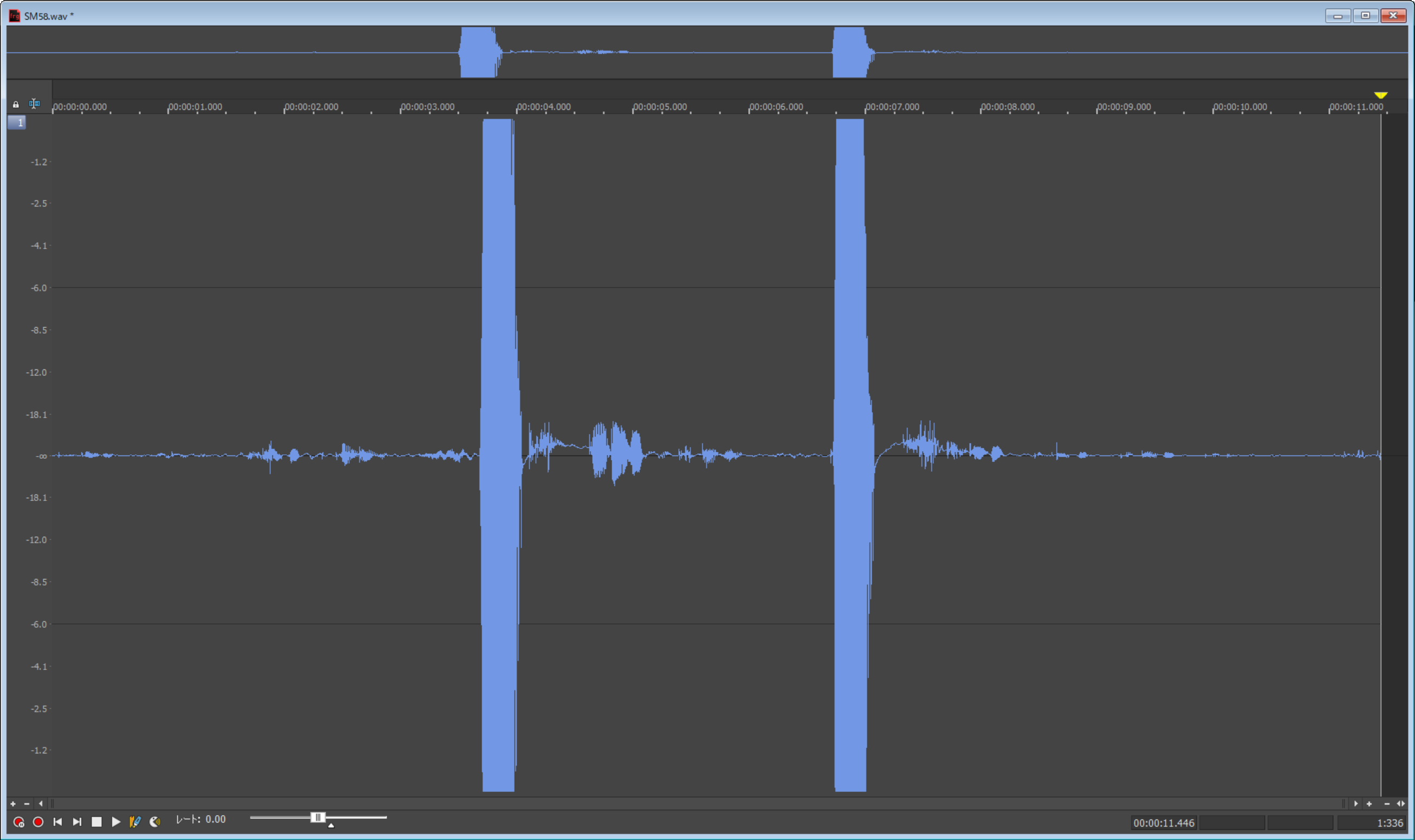Screen dimensions: 1415x840
Task: Click time zoom out minus near 1:336
Action: tap(1387, 804)
